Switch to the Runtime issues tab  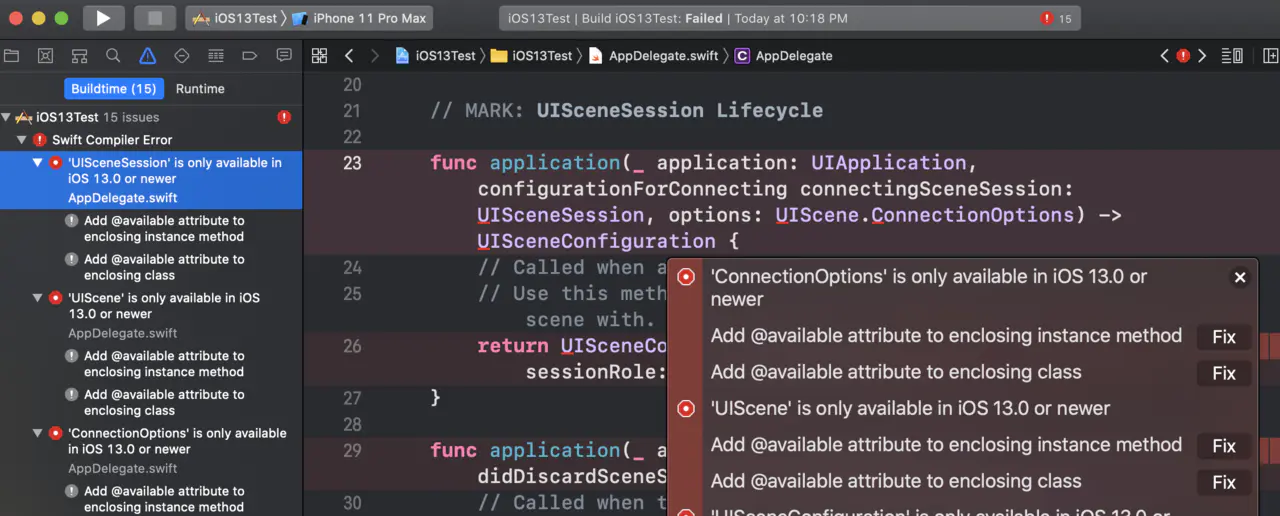200,89
